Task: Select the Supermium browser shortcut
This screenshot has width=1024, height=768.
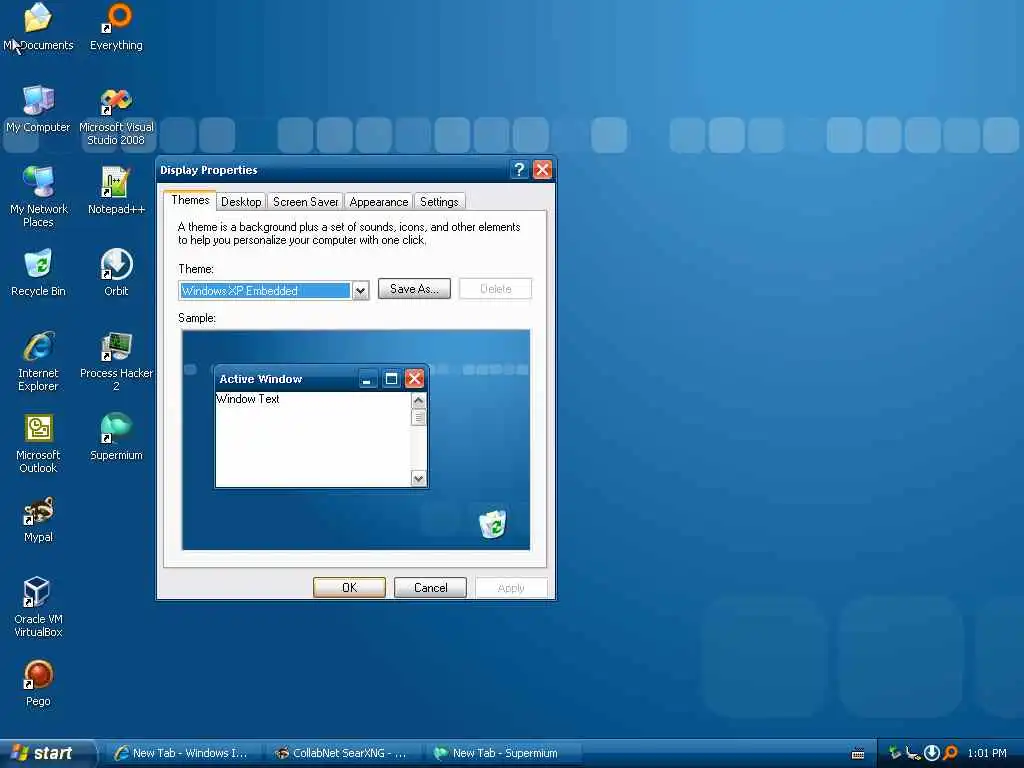Action: pyautogui.click(x=116, y=437)
